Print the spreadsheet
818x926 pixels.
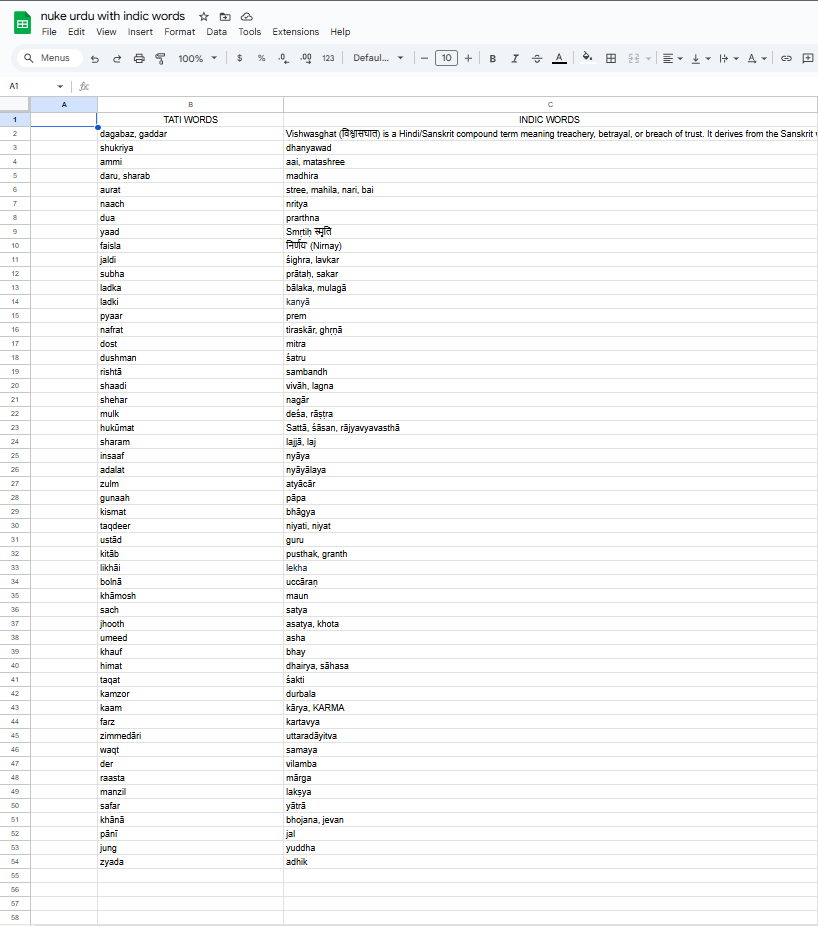point(139,58)
